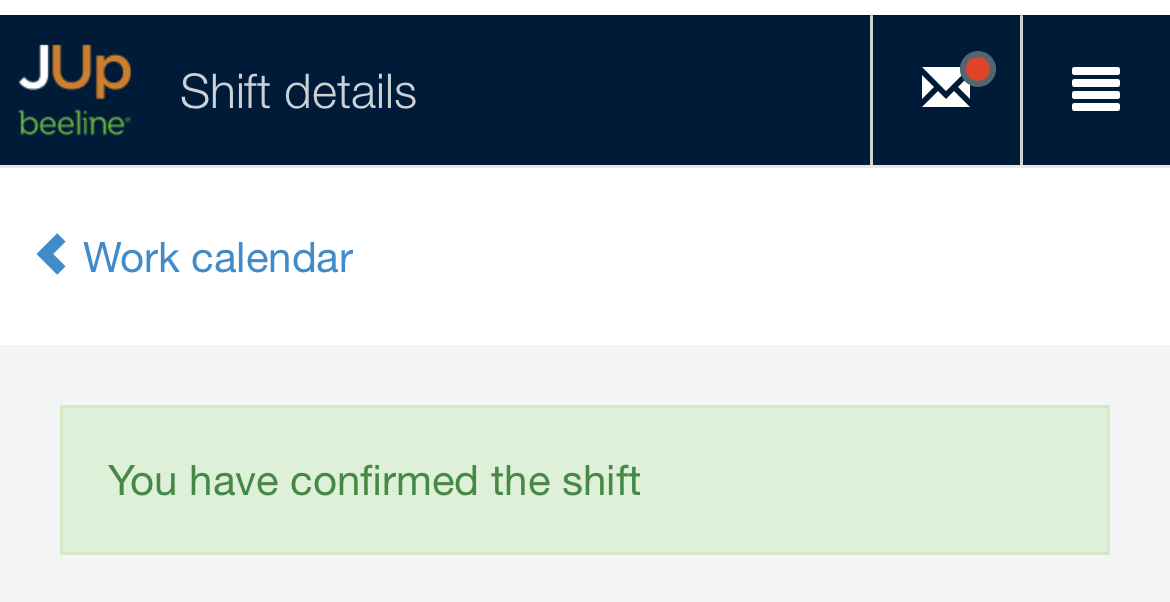
Task: Click the word 'Work' in the back link
Action: pos(131,257)
